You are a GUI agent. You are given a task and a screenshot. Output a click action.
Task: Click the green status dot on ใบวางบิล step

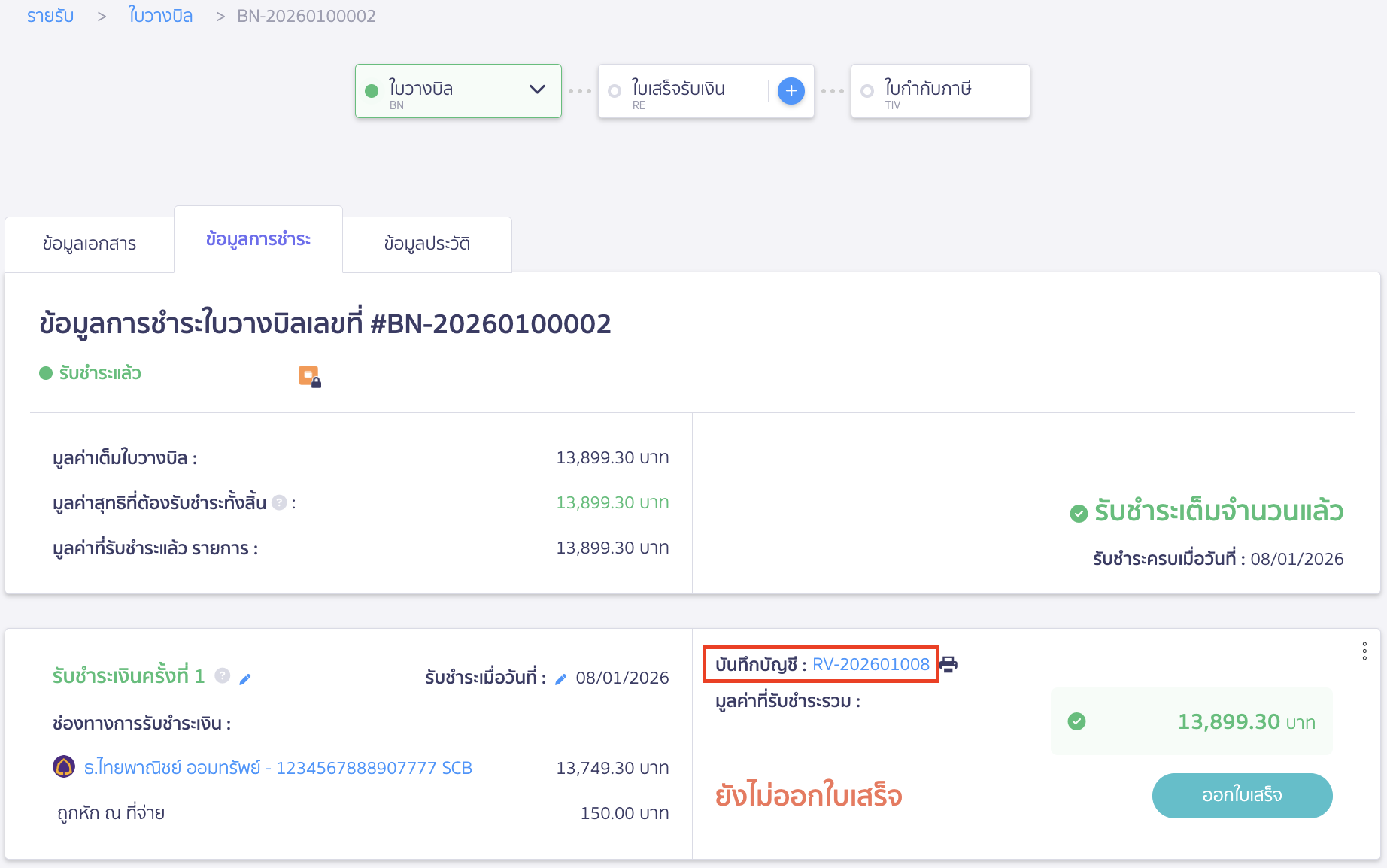tap(372, 90)
